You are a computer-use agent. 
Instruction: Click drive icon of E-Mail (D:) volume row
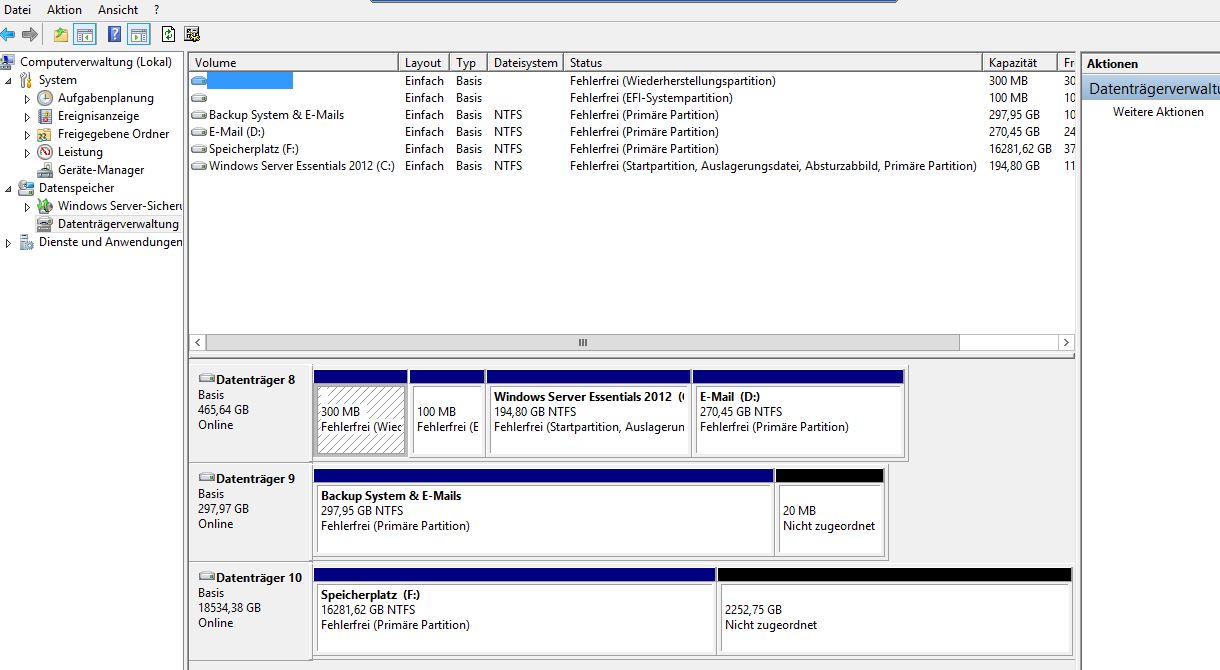tap(199, 132)
